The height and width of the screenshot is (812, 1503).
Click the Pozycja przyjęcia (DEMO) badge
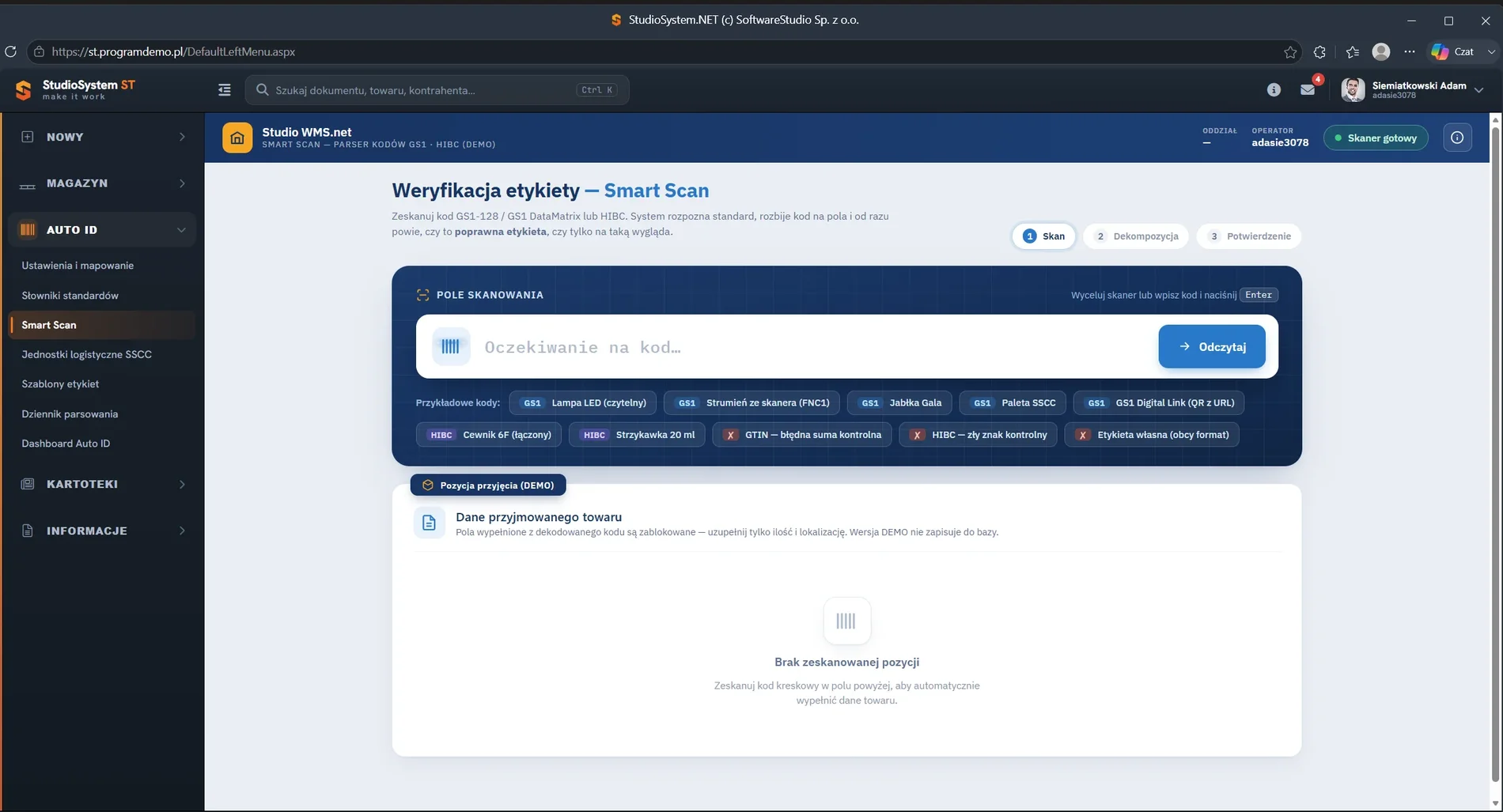[x=488, y=485]
